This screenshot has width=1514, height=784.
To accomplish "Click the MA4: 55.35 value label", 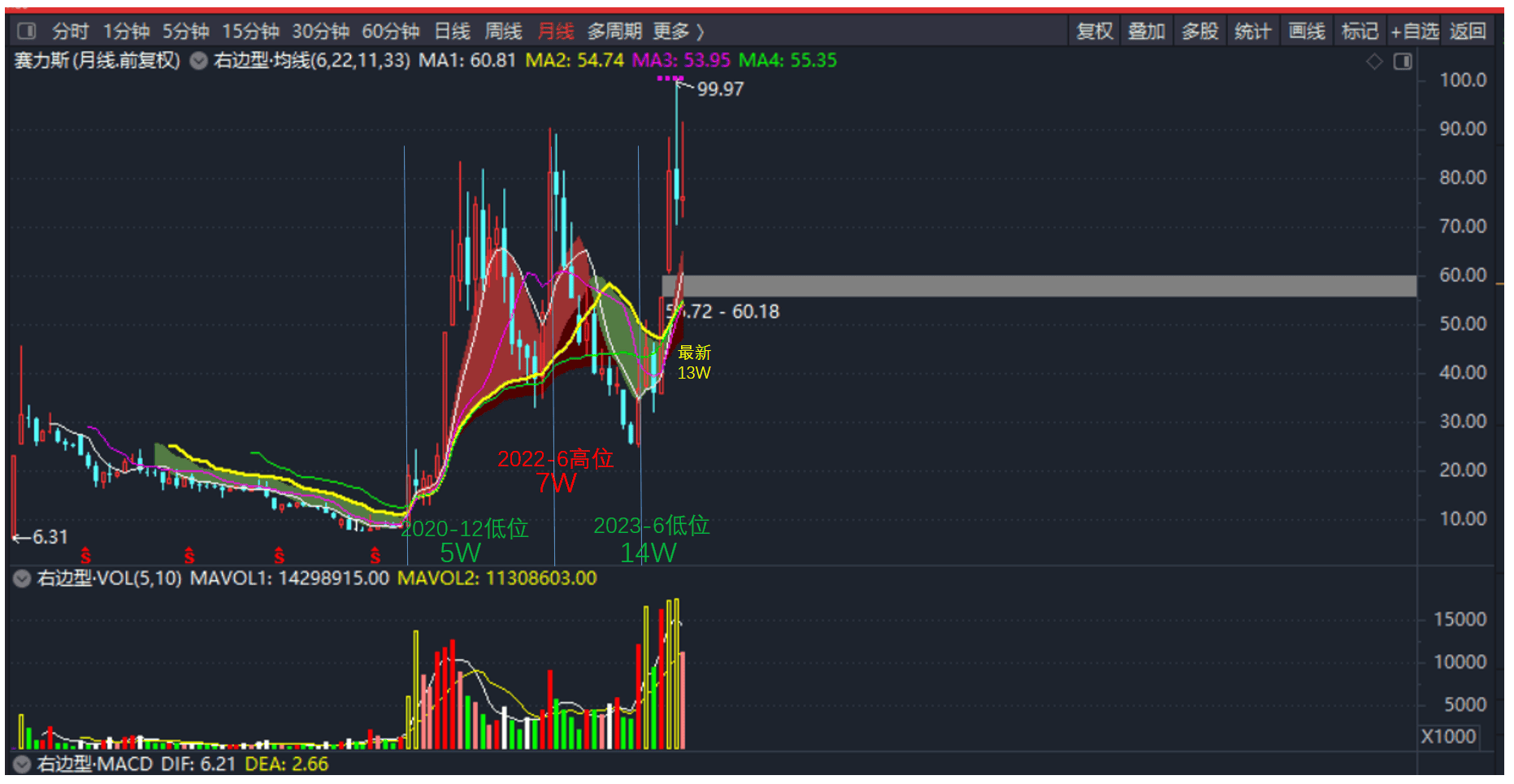I will 787,61.
